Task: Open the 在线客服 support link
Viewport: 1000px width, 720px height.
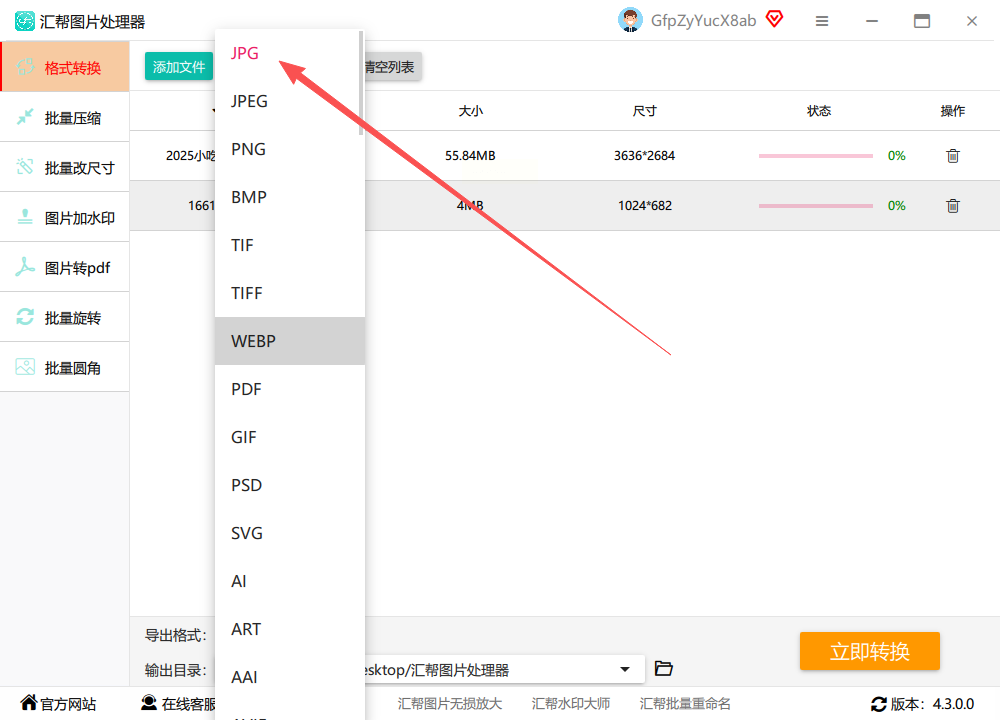Action: 179,703
